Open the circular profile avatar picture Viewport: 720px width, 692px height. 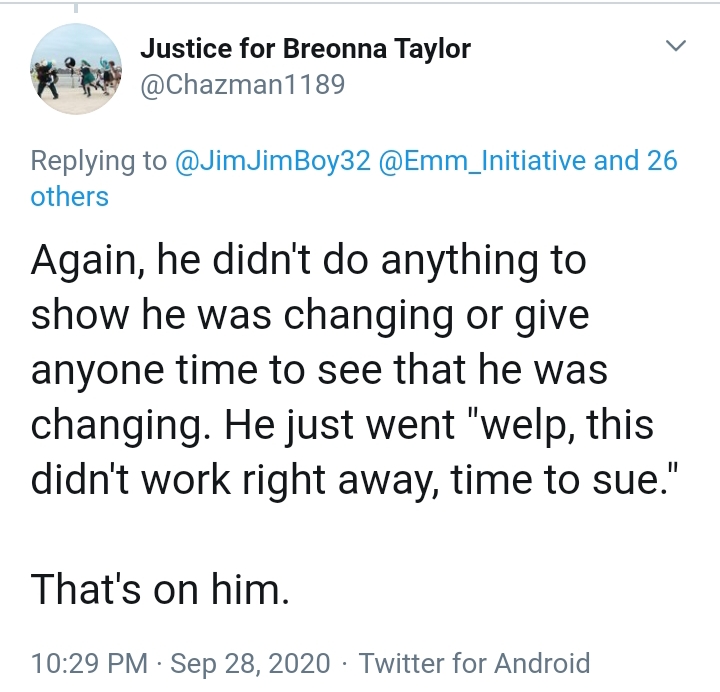76,69
